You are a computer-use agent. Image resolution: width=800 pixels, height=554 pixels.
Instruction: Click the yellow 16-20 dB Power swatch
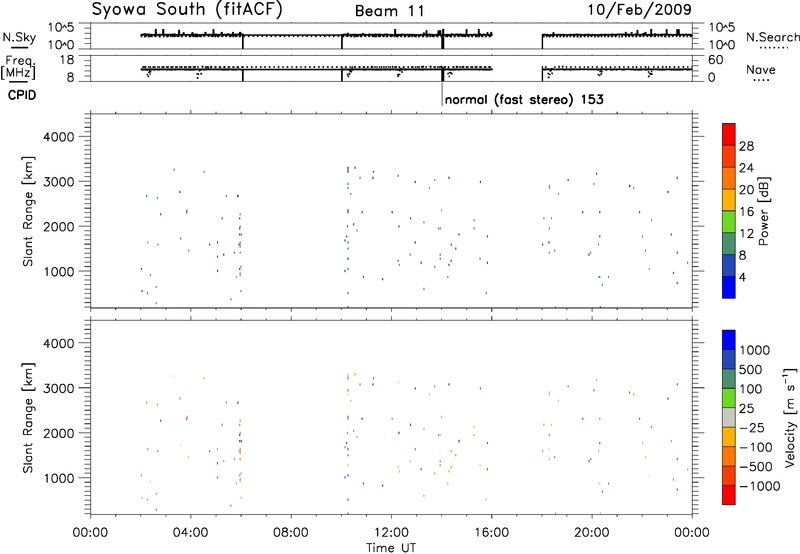point(729,200)
